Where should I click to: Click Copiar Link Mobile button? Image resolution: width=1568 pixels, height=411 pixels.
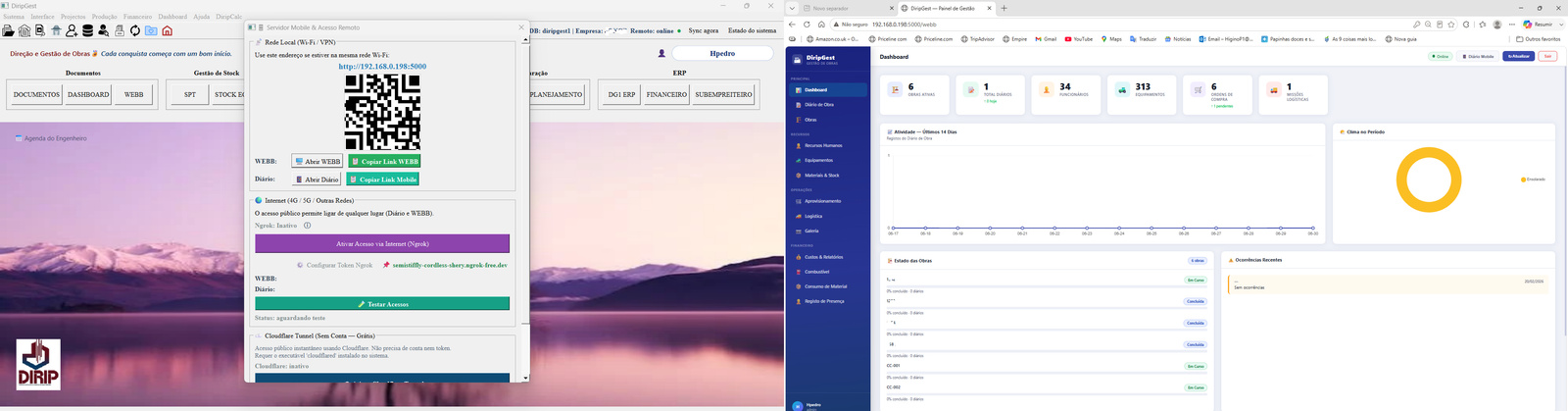tap(383, 180)
